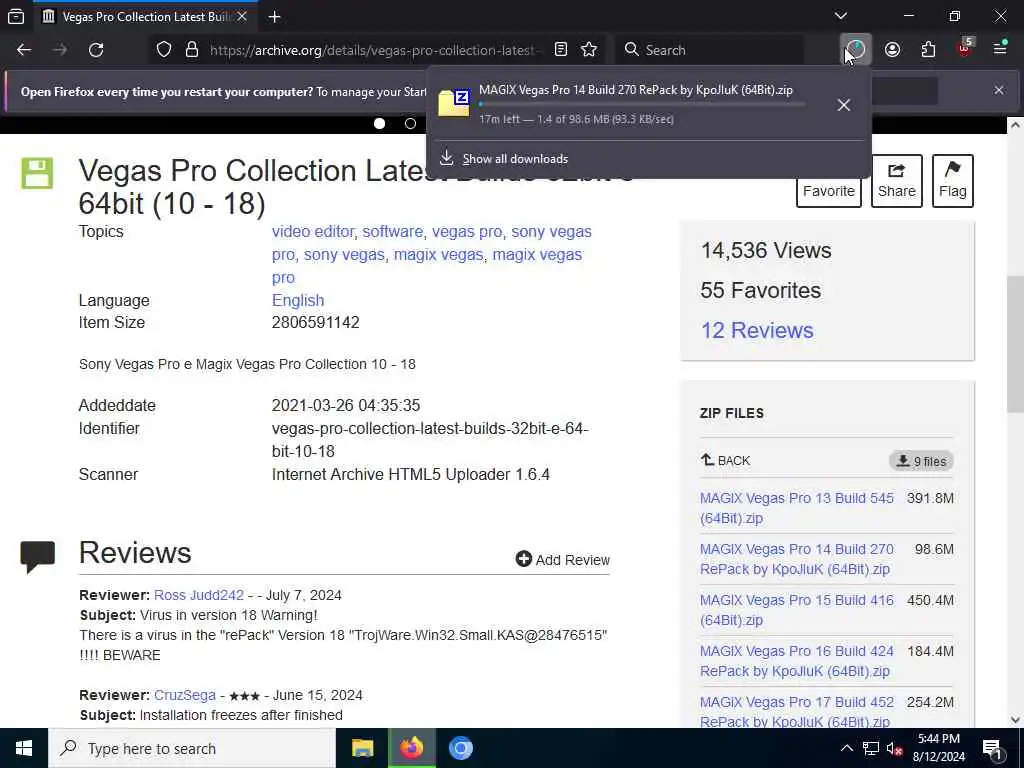Select the first carousel dot

379,123
